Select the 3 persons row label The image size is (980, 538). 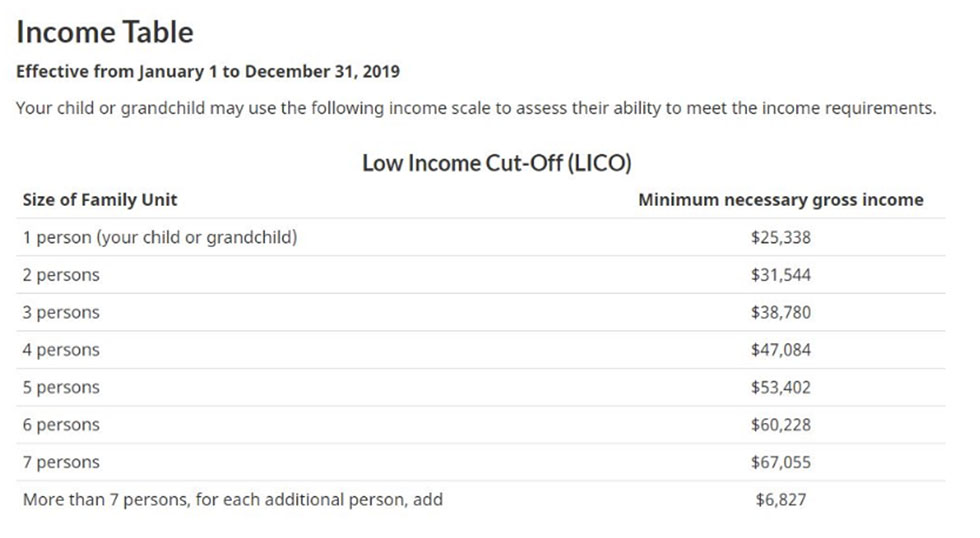[61, 312]
